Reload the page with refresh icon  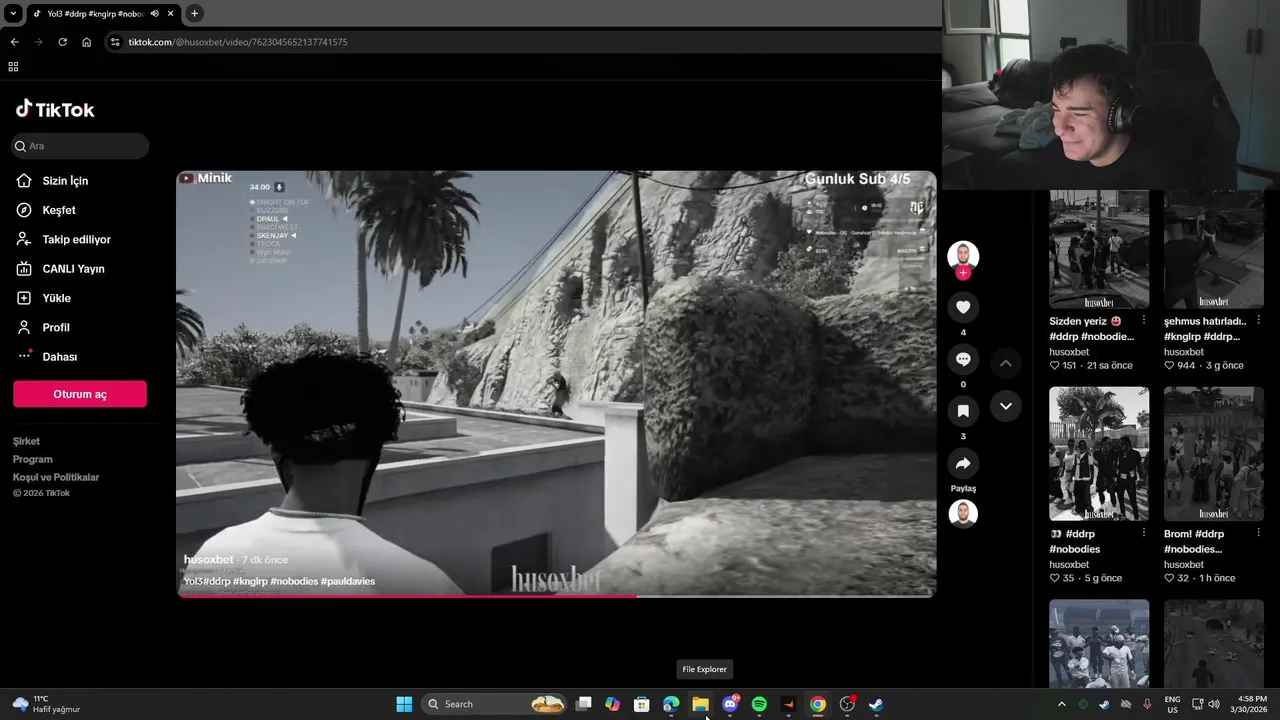[62, 42]
